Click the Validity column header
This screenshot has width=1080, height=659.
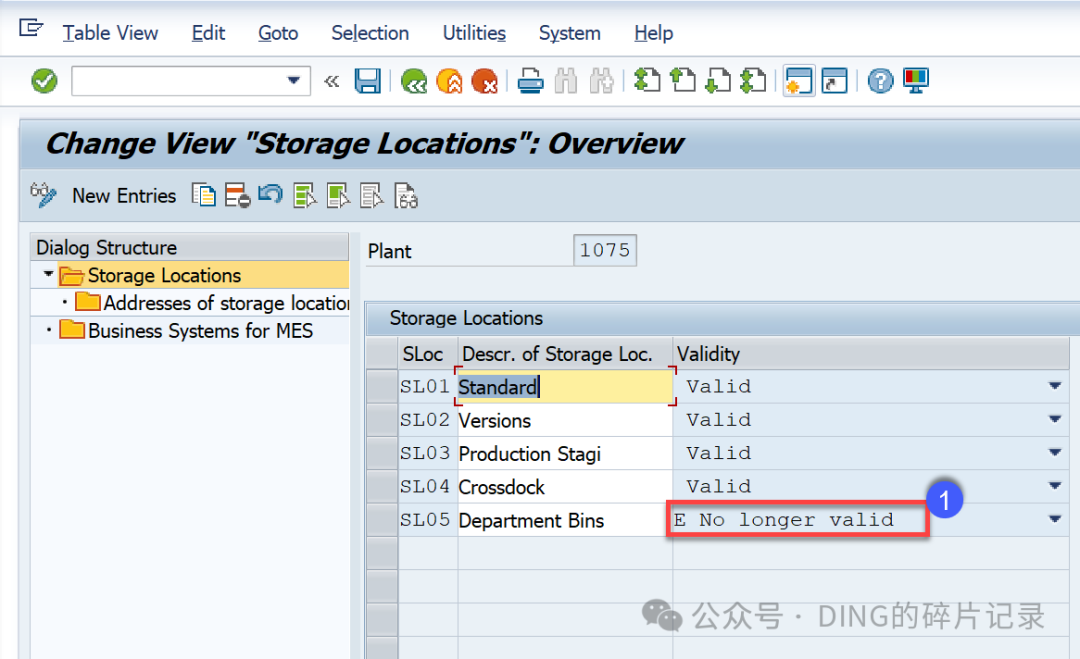pos(871,354)
